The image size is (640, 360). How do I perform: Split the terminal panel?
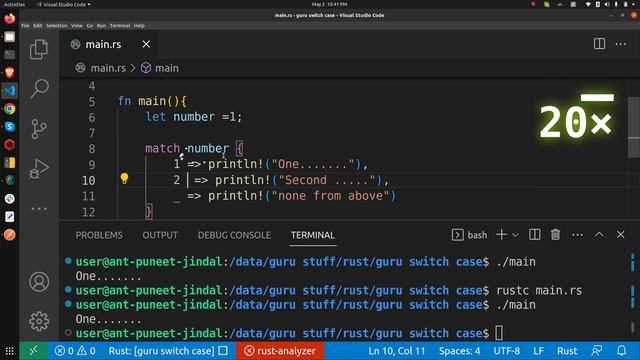tap(535, 235)
